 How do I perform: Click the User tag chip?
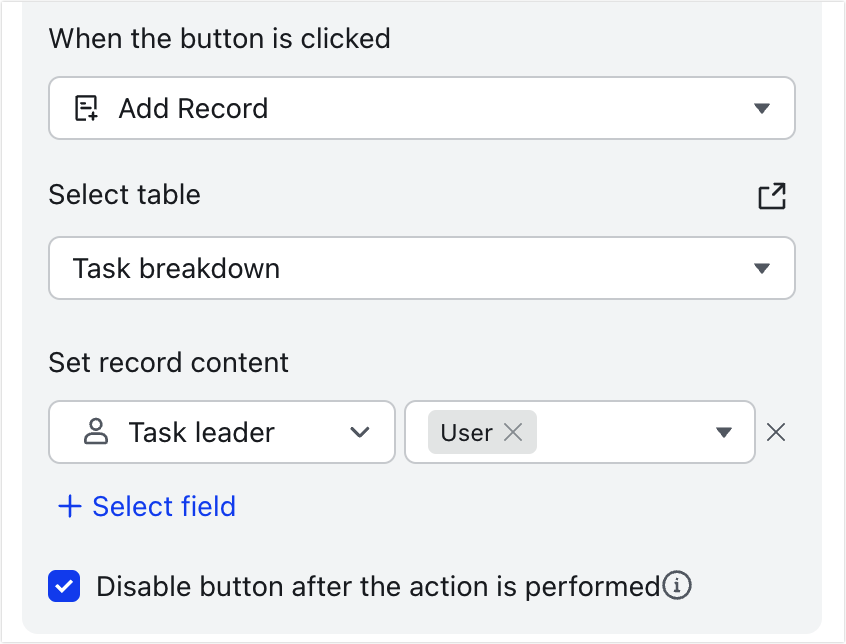tap(470, 432)
